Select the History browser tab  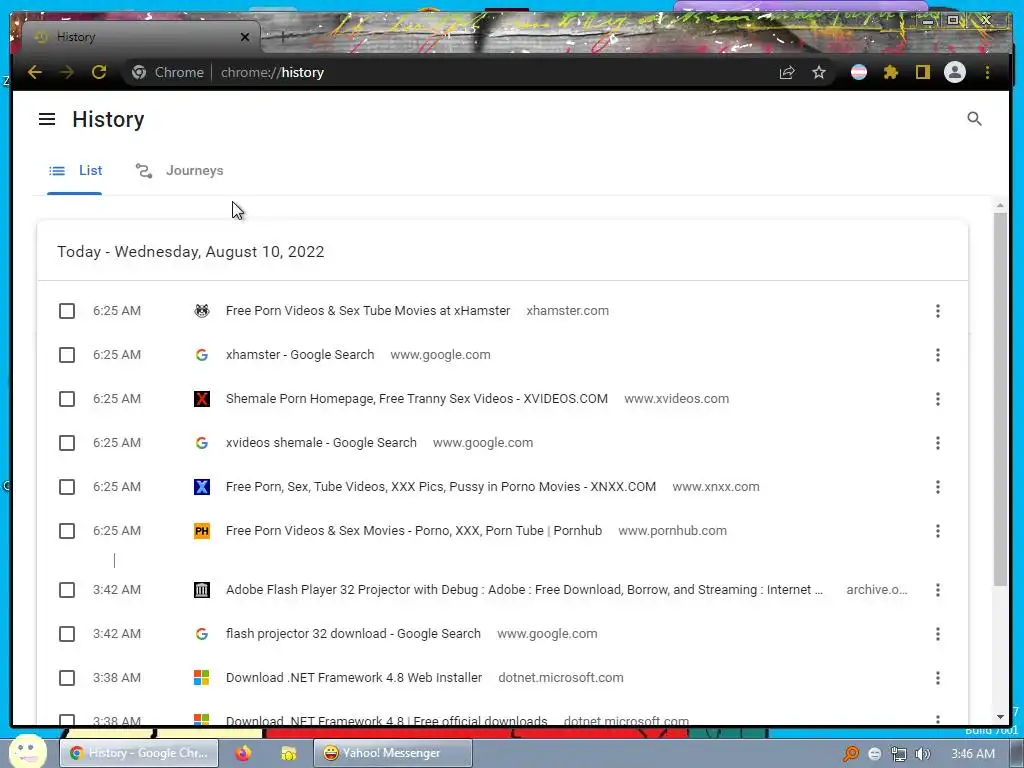pos(140,37)
